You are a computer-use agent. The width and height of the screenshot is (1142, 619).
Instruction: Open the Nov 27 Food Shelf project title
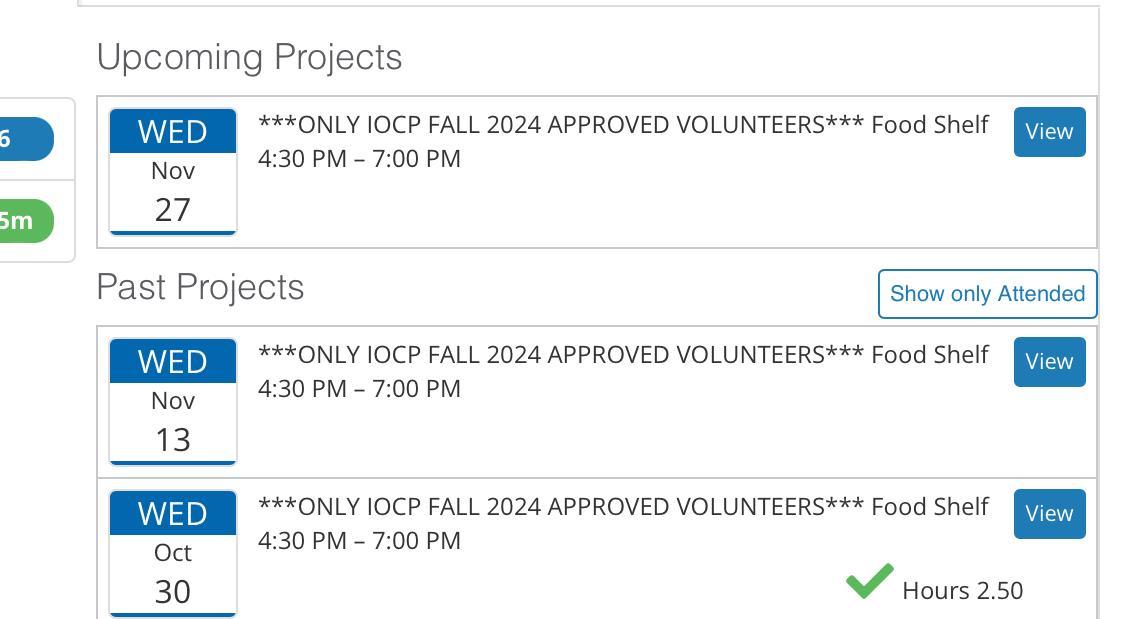(623, 125)
